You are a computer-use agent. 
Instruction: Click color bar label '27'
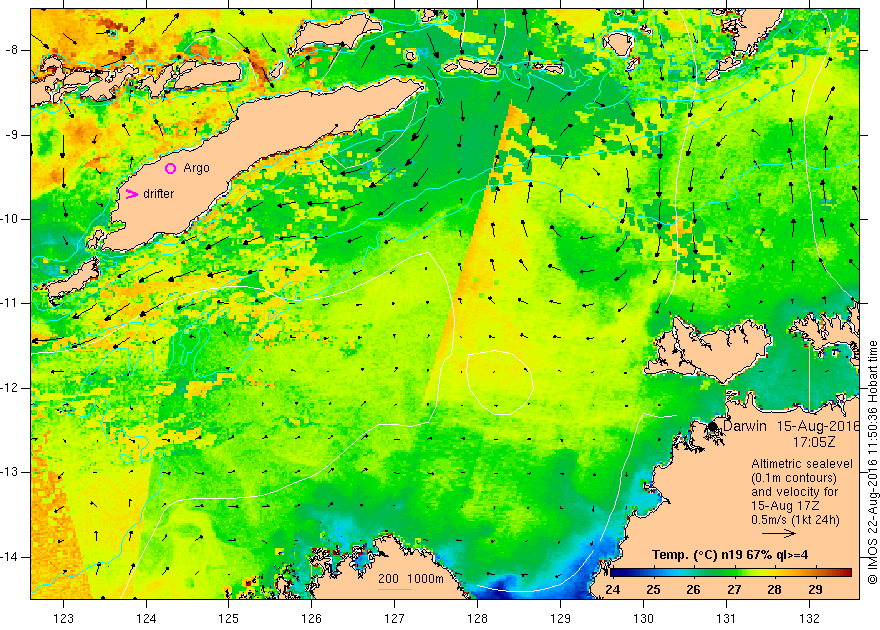[x=734, y=590]
